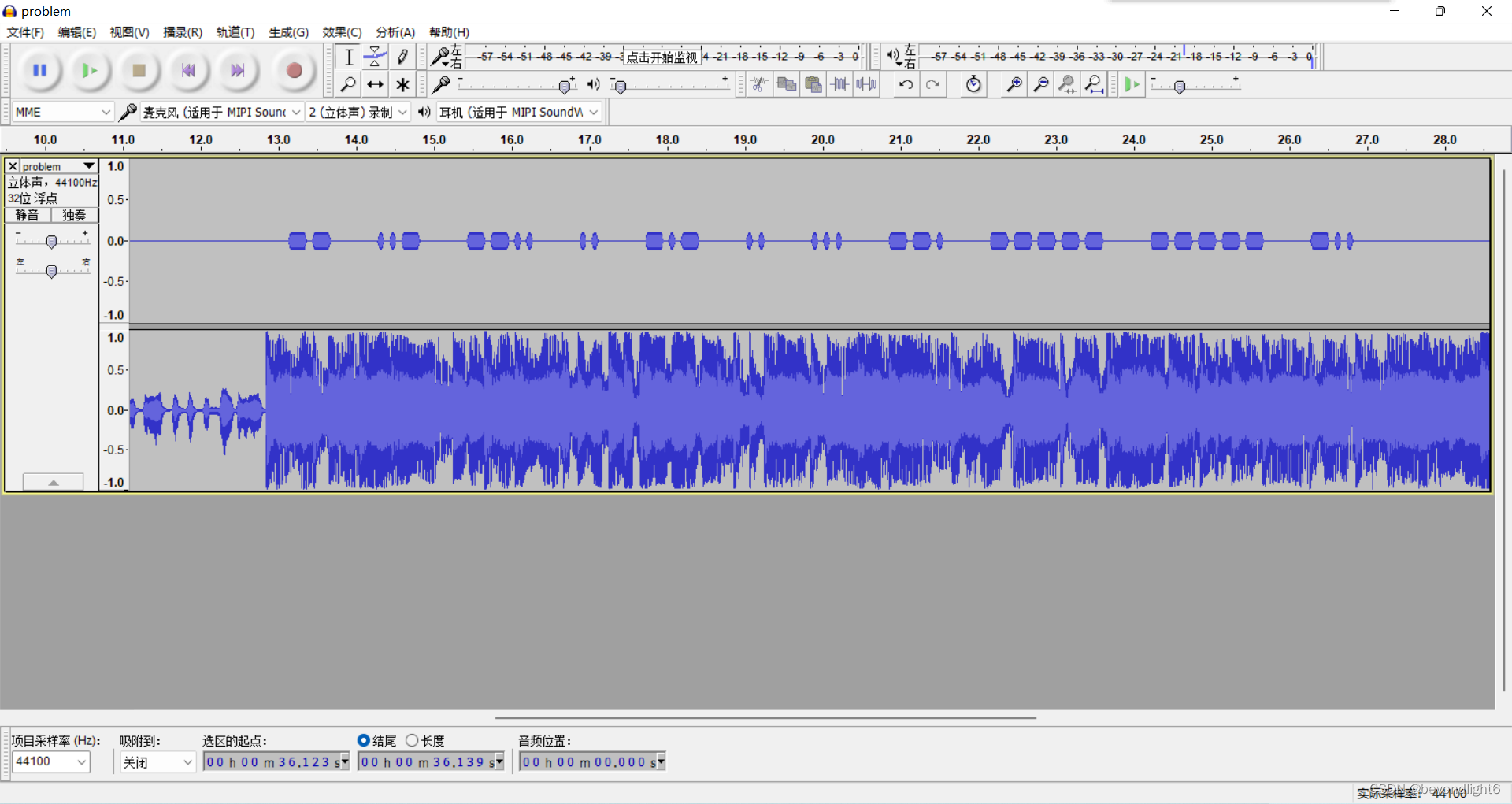1512x804 pixels.
Task: Click the Cut scissors icon
Action: [759, 84]
